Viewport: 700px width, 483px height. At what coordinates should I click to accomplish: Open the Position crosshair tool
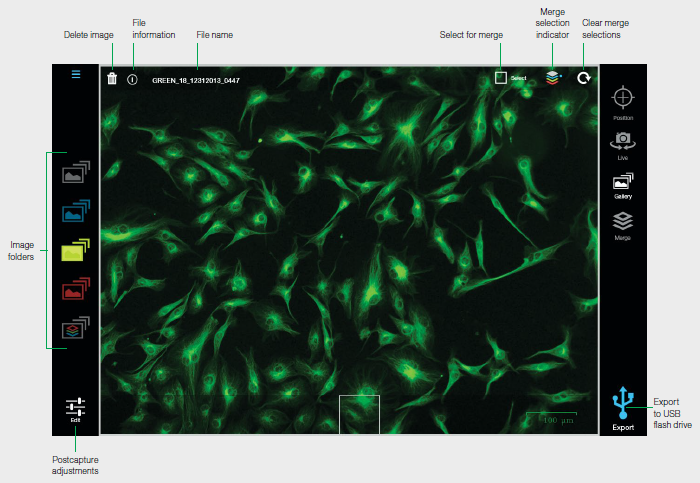click(x=623, y=100)
